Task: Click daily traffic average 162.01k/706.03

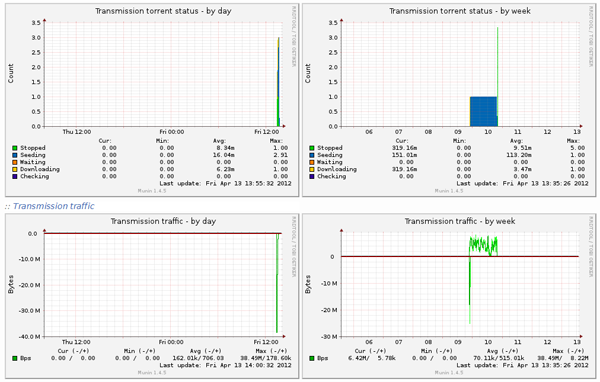Action: [198, 358]
